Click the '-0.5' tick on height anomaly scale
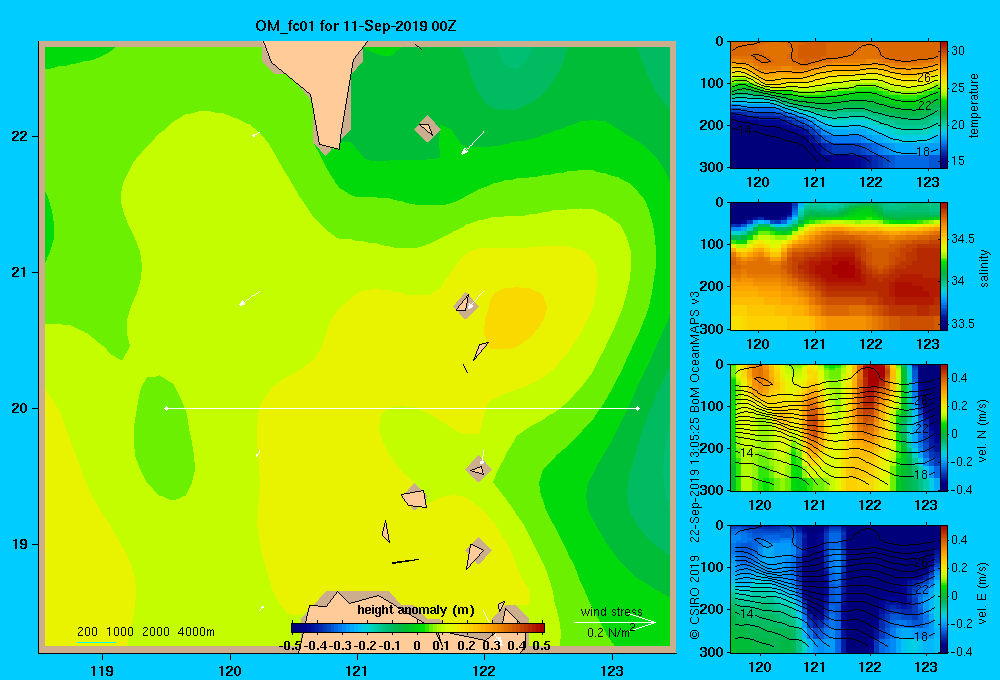The width and height of the screenshot is (1000, 680). 290,646
